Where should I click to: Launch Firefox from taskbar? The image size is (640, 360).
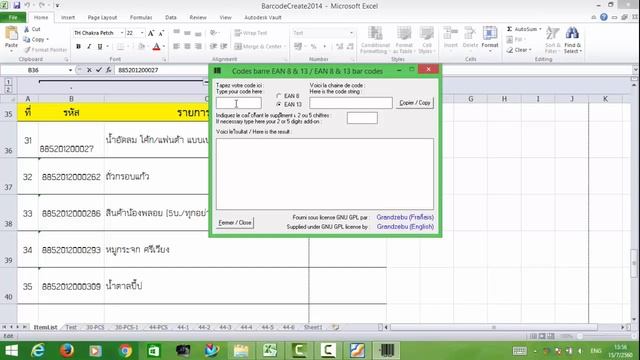pyautogui.click(x=67, y=351)
